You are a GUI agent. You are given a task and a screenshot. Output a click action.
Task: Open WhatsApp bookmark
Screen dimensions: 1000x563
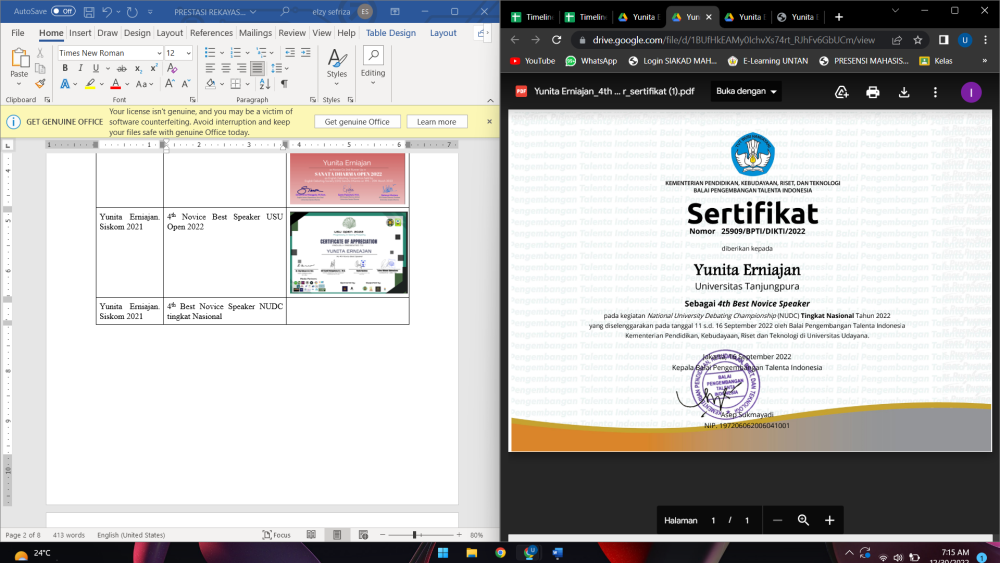[x=591, y=61]
